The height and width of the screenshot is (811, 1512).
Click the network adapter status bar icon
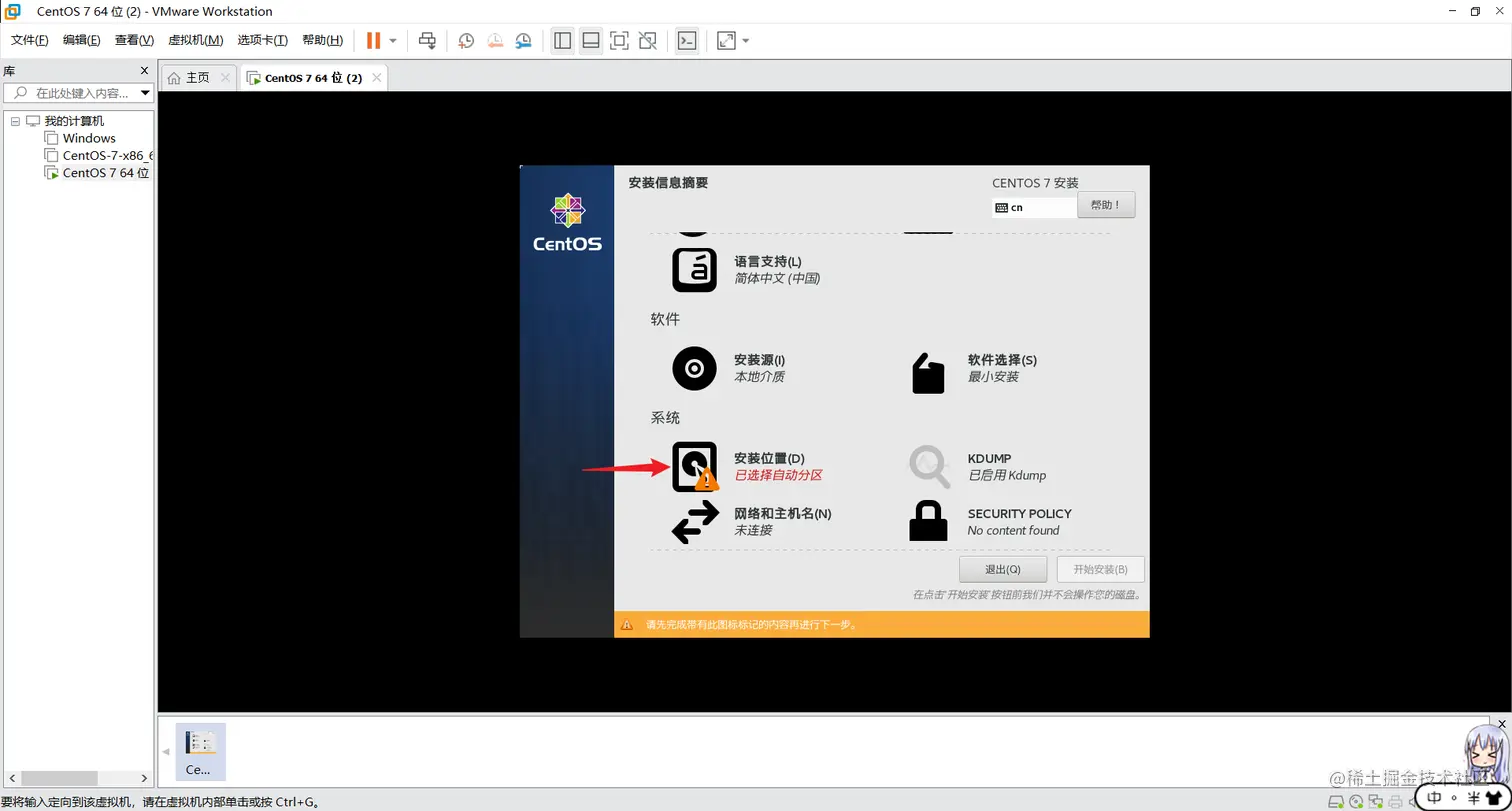click(x=1374, y=802)
